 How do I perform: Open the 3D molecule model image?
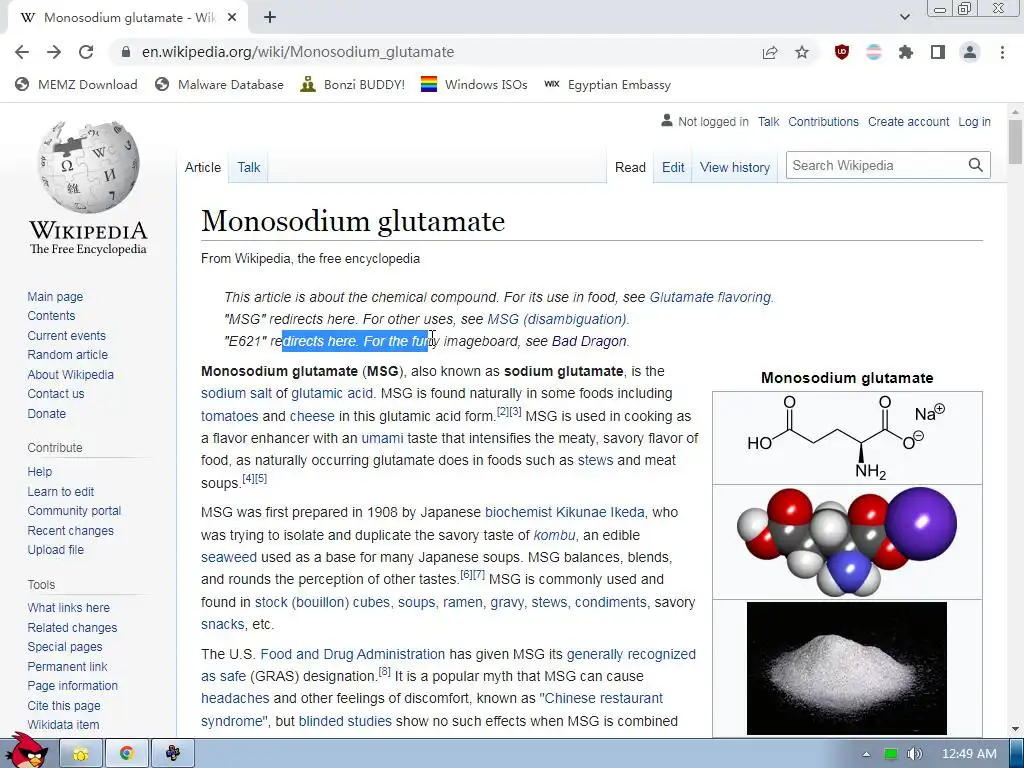coord(847,541)
